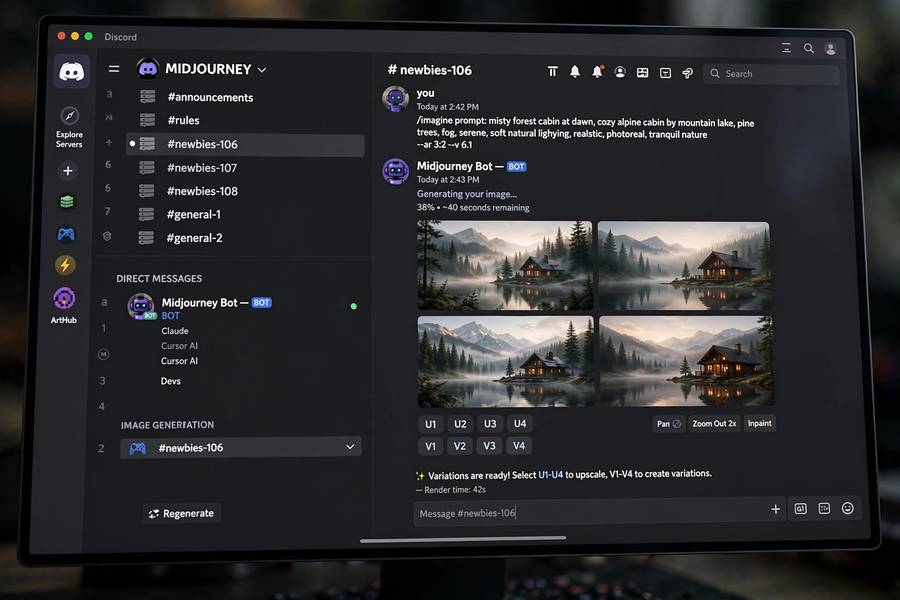900x600 pixels.
Task: Open the user profile icon in title bar
Action: (x=831, y=49)
